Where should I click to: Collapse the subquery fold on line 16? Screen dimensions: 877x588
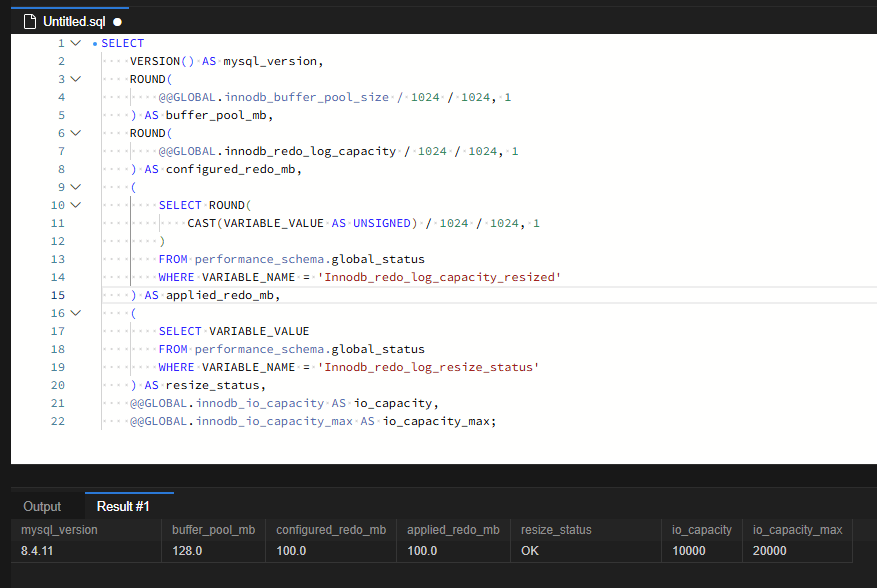pyautogui.click(x=76, y=313)
